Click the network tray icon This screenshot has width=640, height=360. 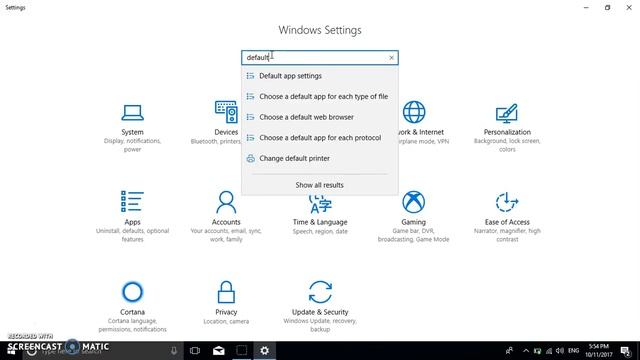549,351
